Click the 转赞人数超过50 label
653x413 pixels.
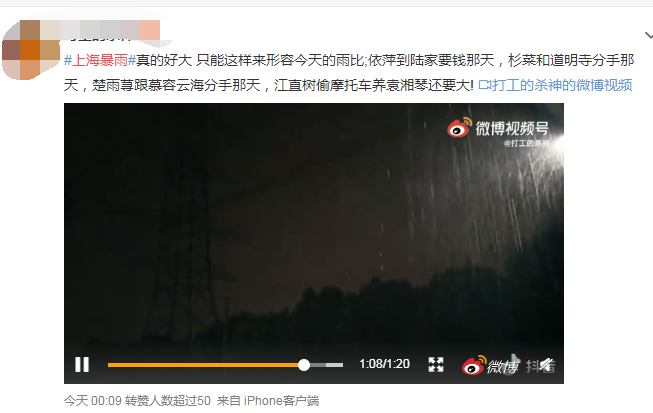coord(168,401)
